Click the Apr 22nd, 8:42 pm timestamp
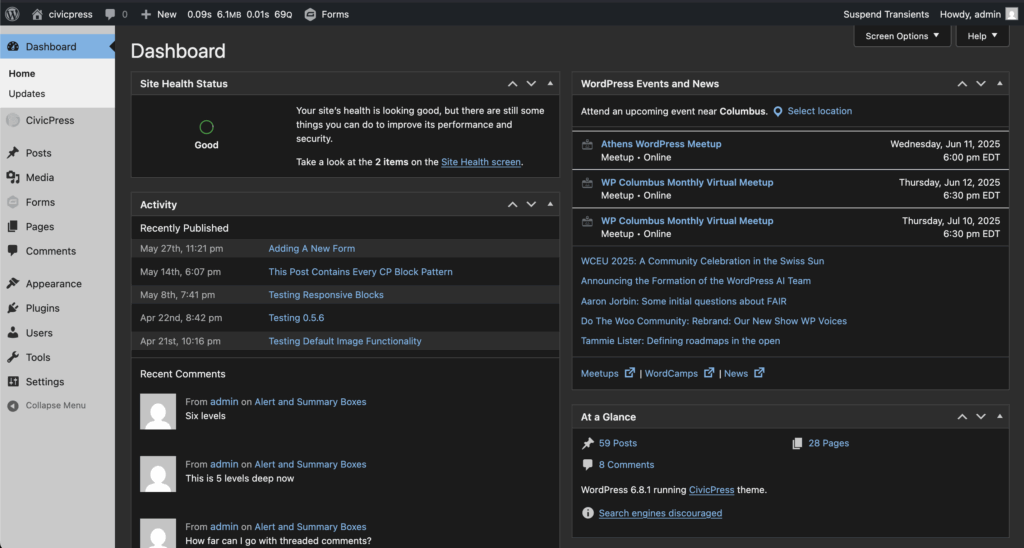Image resolution: width=1024 pixels, height=548 pixels. point(181,317)
